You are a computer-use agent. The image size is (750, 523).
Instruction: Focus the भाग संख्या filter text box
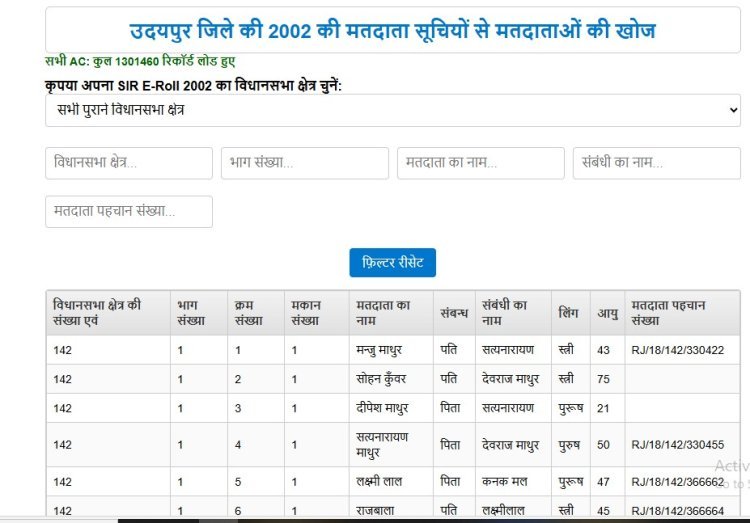click(305, 163)
